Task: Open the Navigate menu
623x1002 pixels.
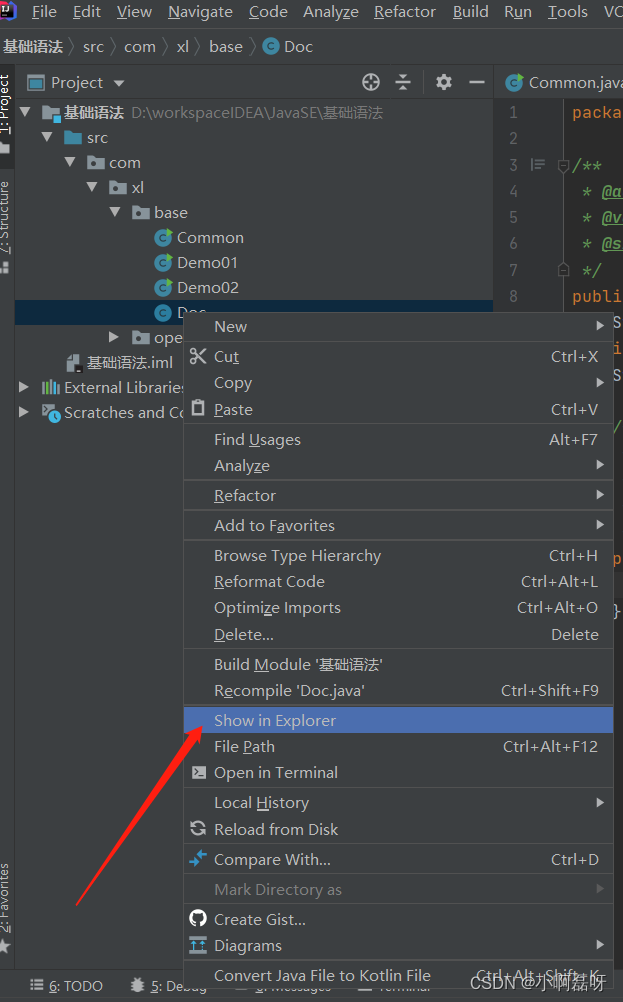Action: (200, 12)
